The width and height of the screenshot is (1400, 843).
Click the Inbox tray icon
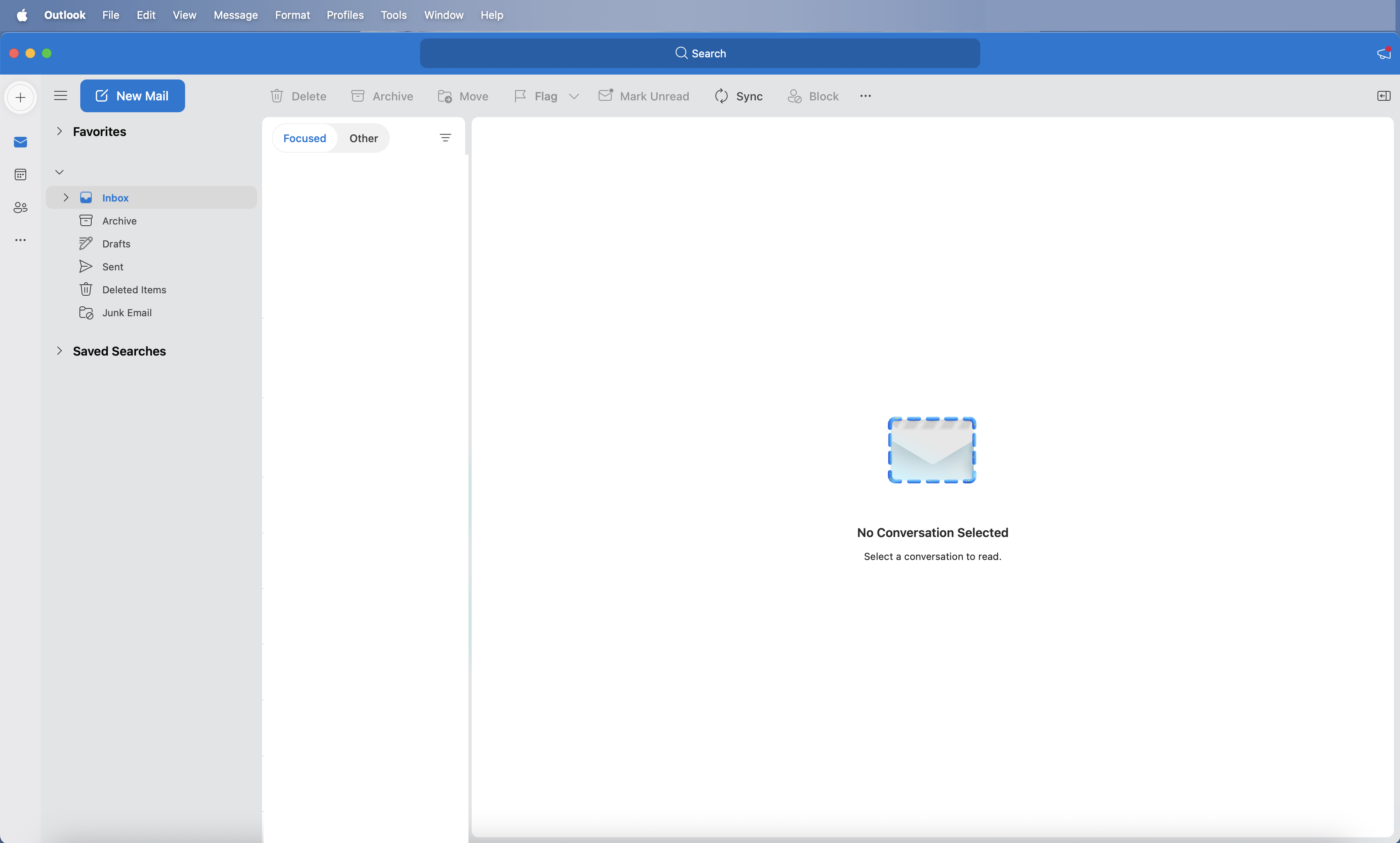click(x=86, y=198)
